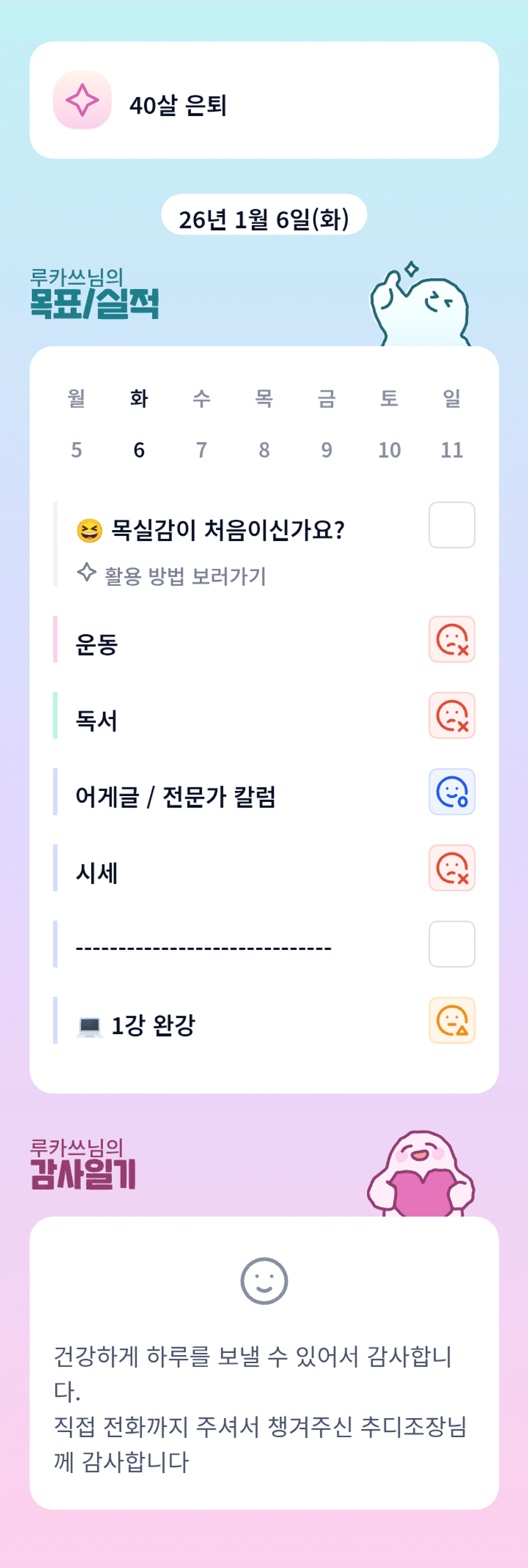Select Wednesday 7 in the week calendar
This screenshot has width=528, height=1568.
(202, 450)
